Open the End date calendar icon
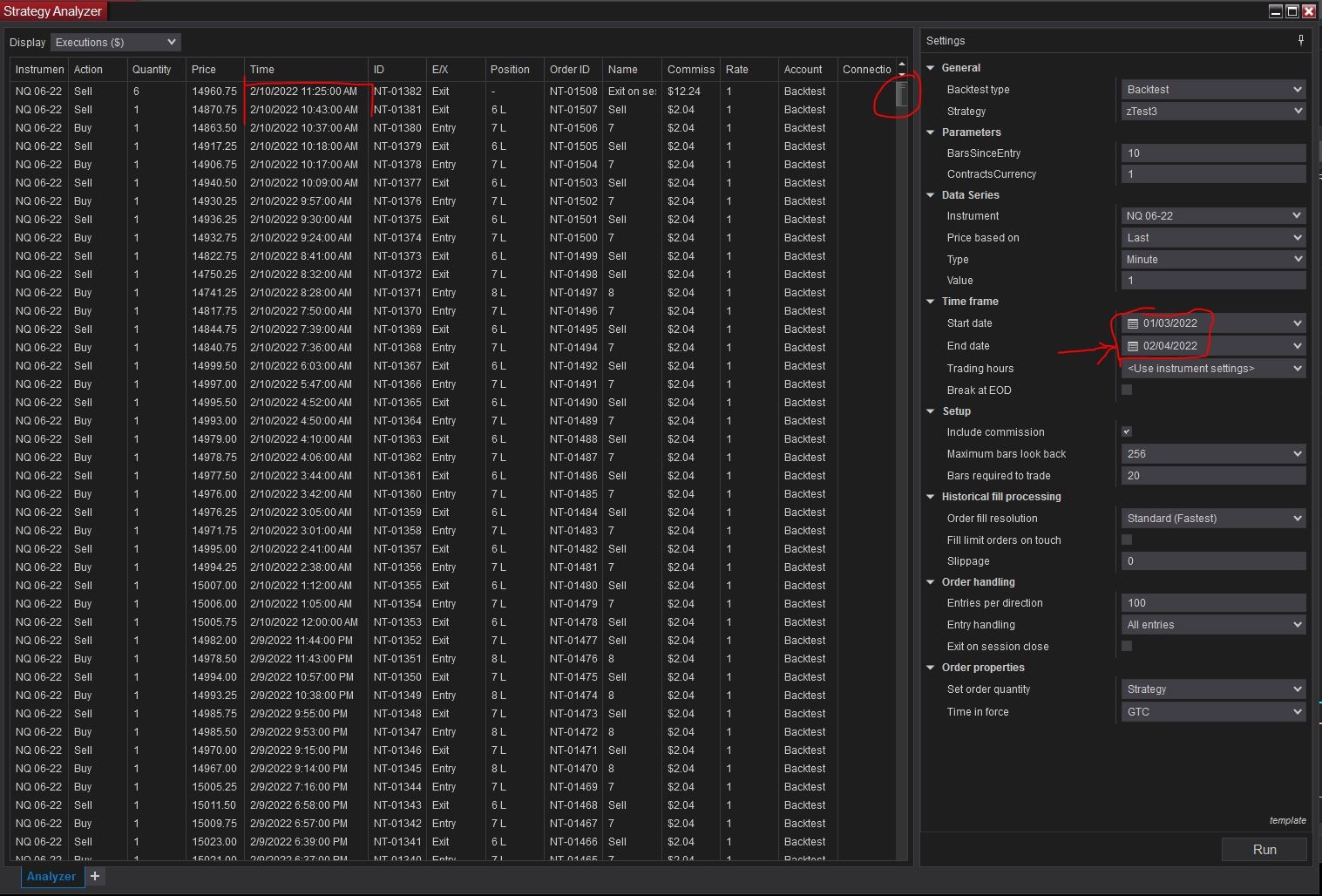Viewport: 1322px width, 896px height. click(1133, 346)
